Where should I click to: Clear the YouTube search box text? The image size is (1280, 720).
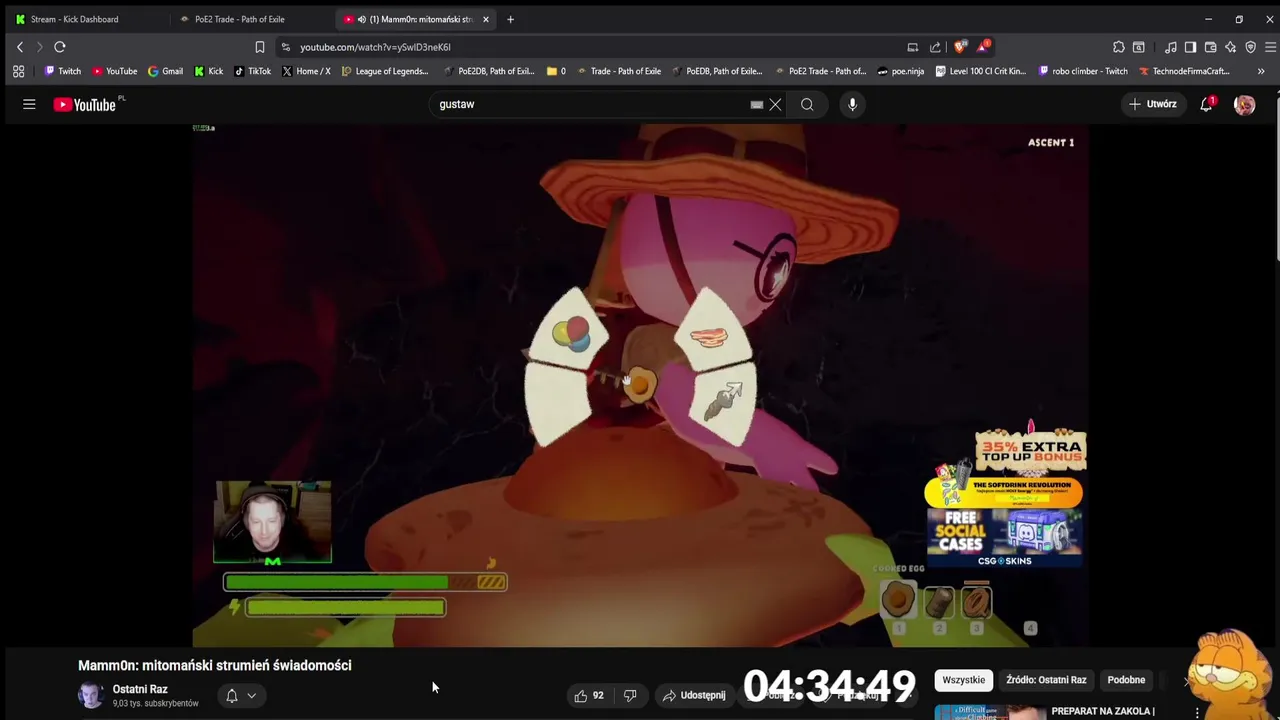click(775, 104)
